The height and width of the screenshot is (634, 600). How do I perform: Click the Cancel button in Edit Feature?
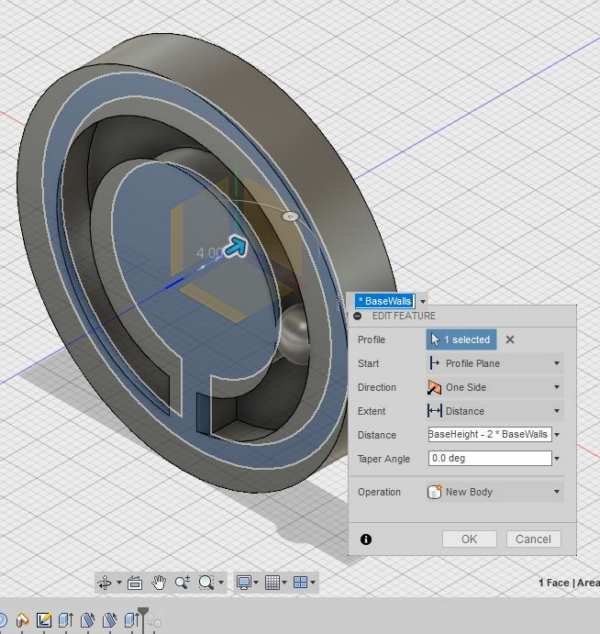(533, 539)
